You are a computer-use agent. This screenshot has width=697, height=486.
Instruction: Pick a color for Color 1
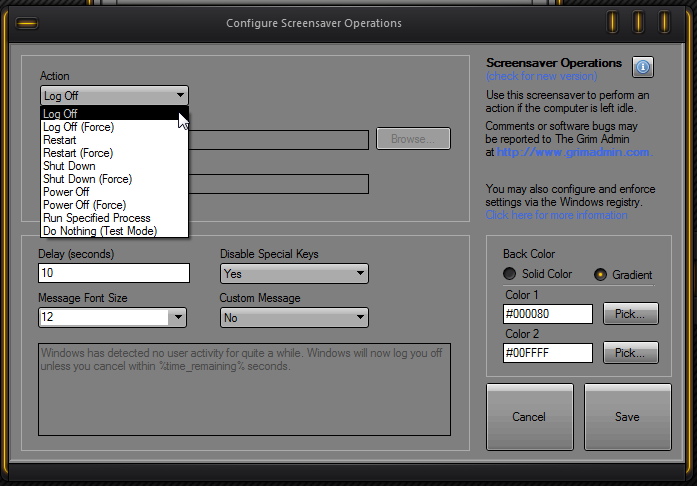point(630,314)
